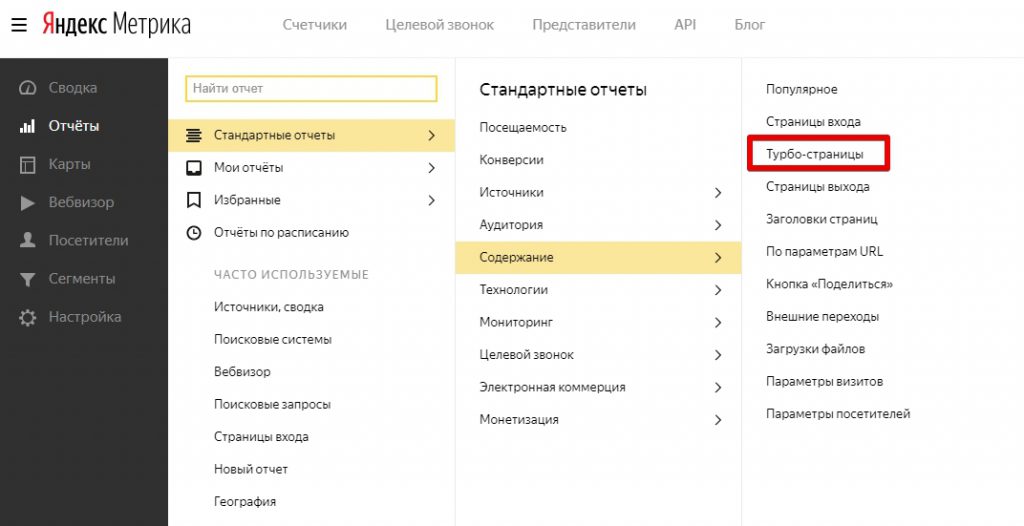Click the hamburger menu icon
The width and height of the screenshot is (1024, 526).
19,25
